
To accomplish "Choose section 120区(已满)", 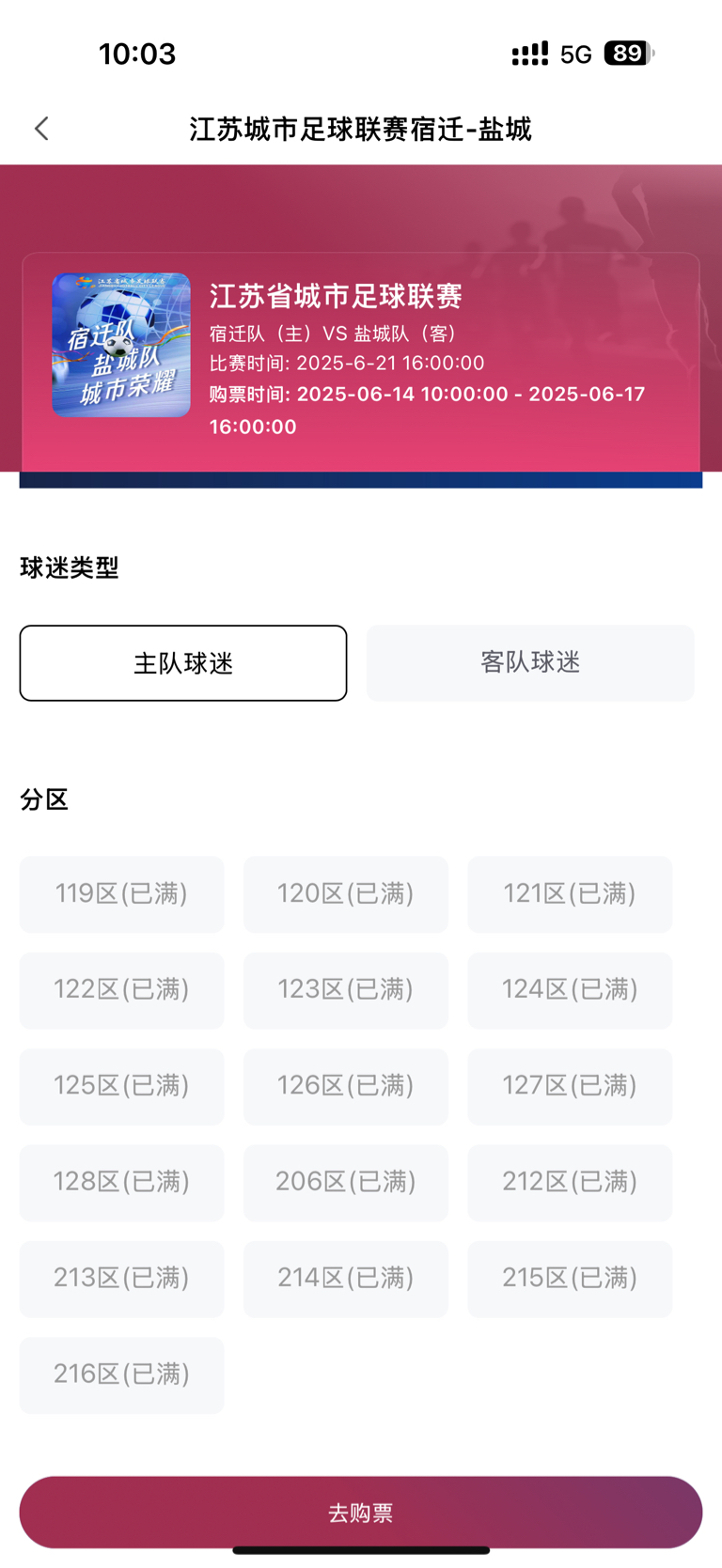I will tap(346, 894).
